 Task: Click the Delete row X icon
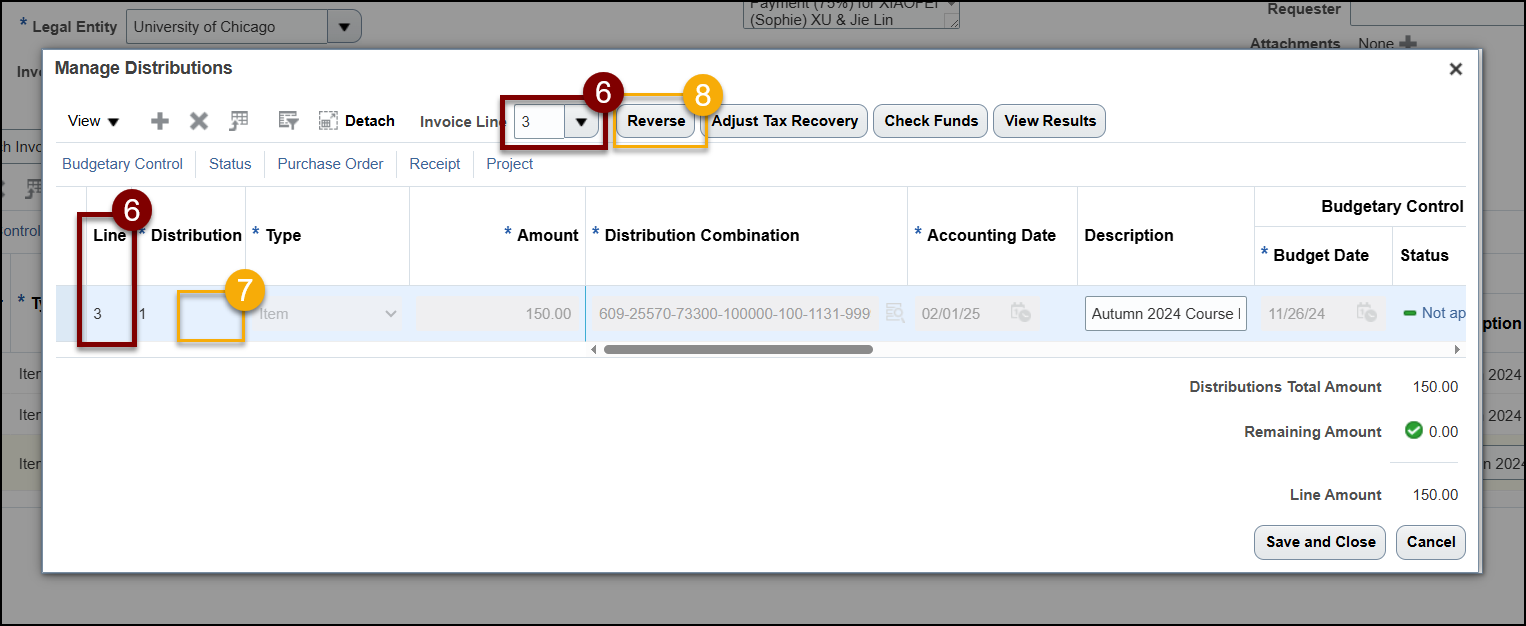click(199, 121)
